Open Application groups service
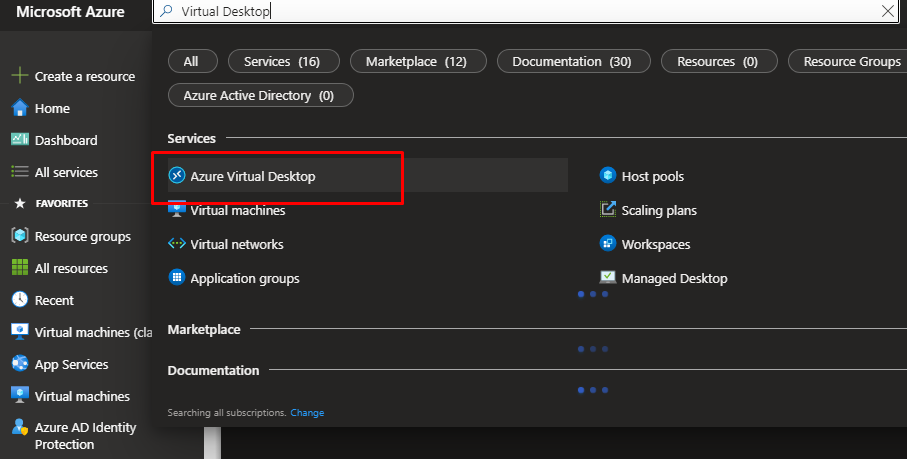 click(x=244, y=278)
